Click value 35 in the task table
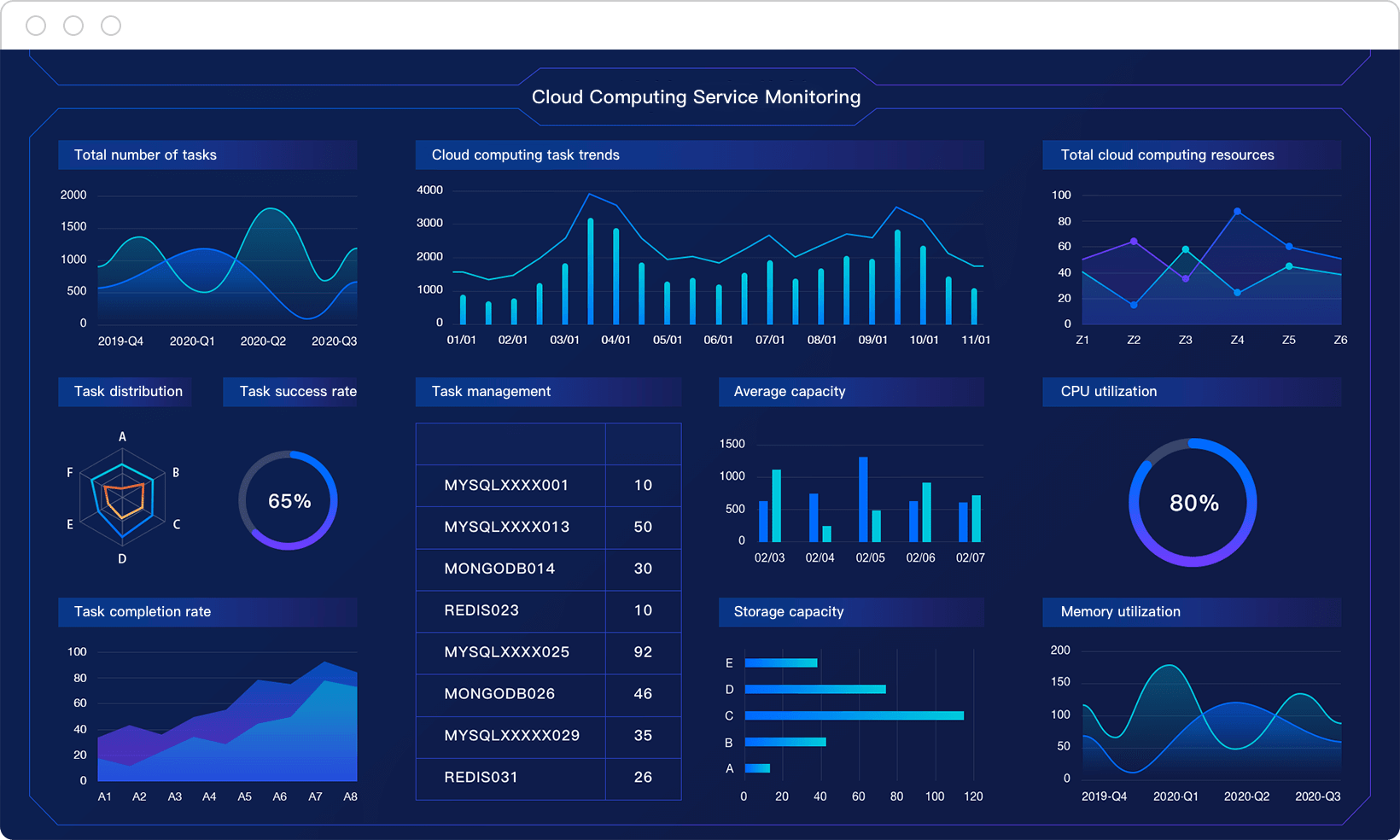Image resolution: width=1400 pixels, height=840 pixels. click(x=643, y=736)
